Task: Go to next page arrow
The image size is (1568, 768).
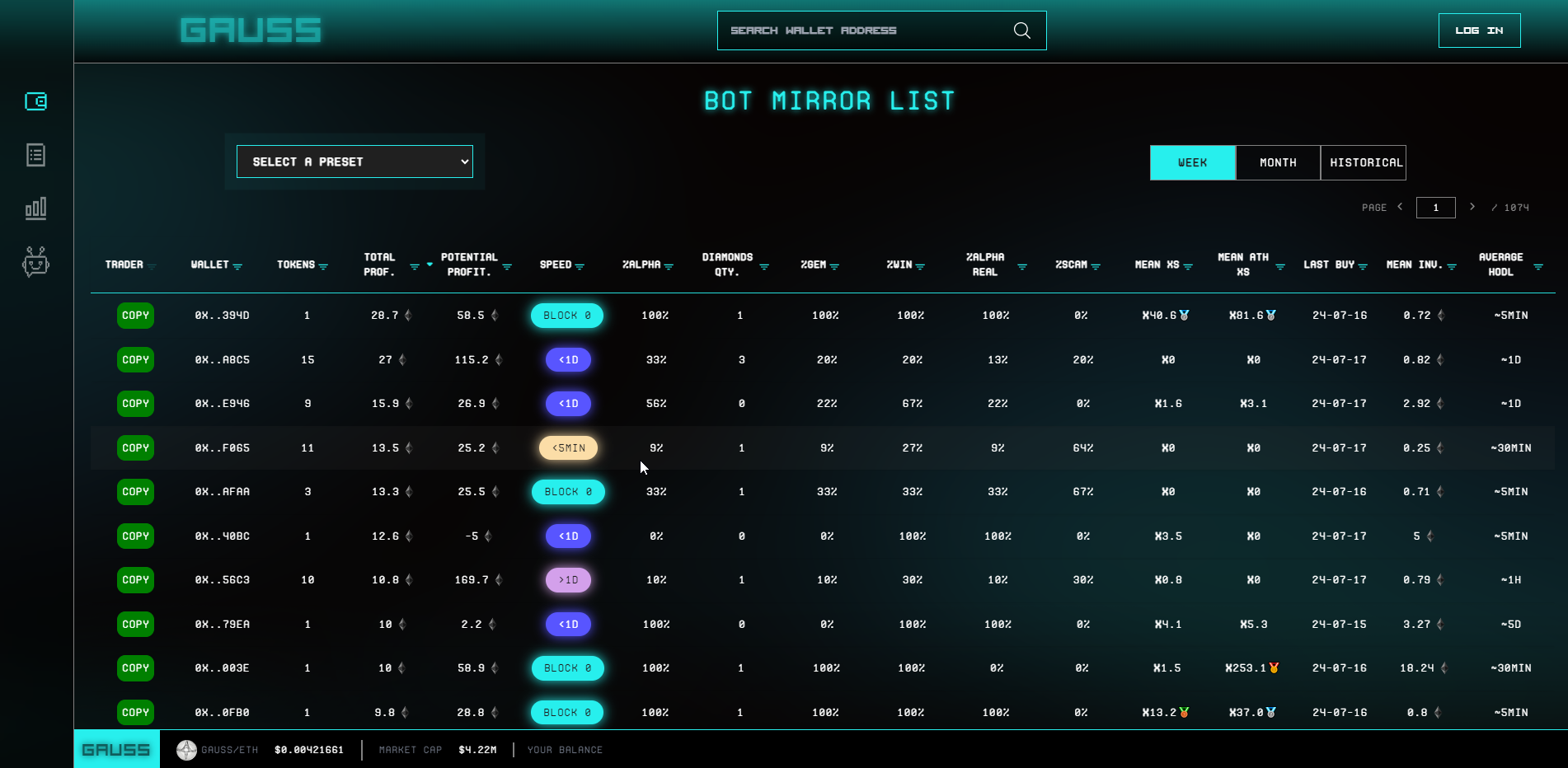Action: pos(1472,207)
